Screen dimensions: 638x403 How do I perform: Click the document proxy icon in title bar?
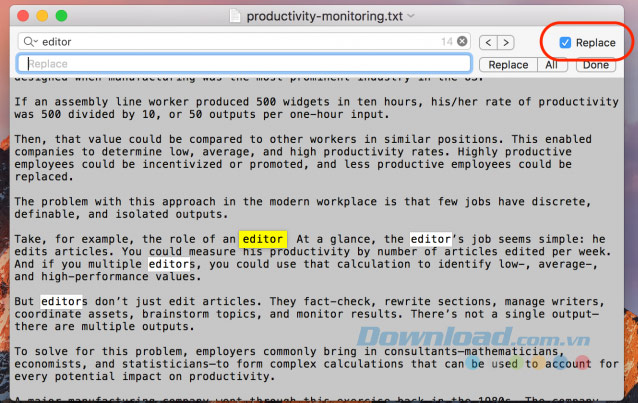tap(235, 16)
